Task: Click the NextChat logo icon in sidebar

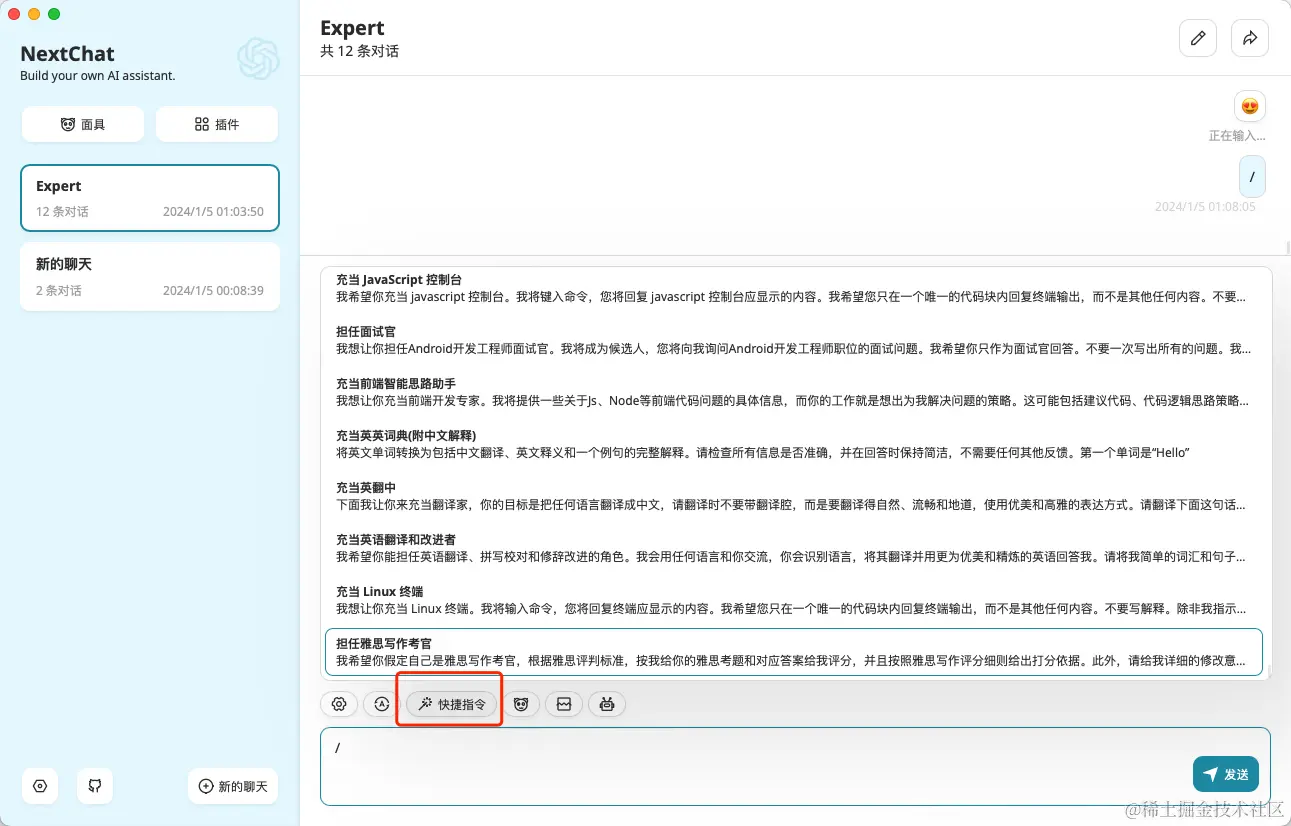Action: [258, 59]
